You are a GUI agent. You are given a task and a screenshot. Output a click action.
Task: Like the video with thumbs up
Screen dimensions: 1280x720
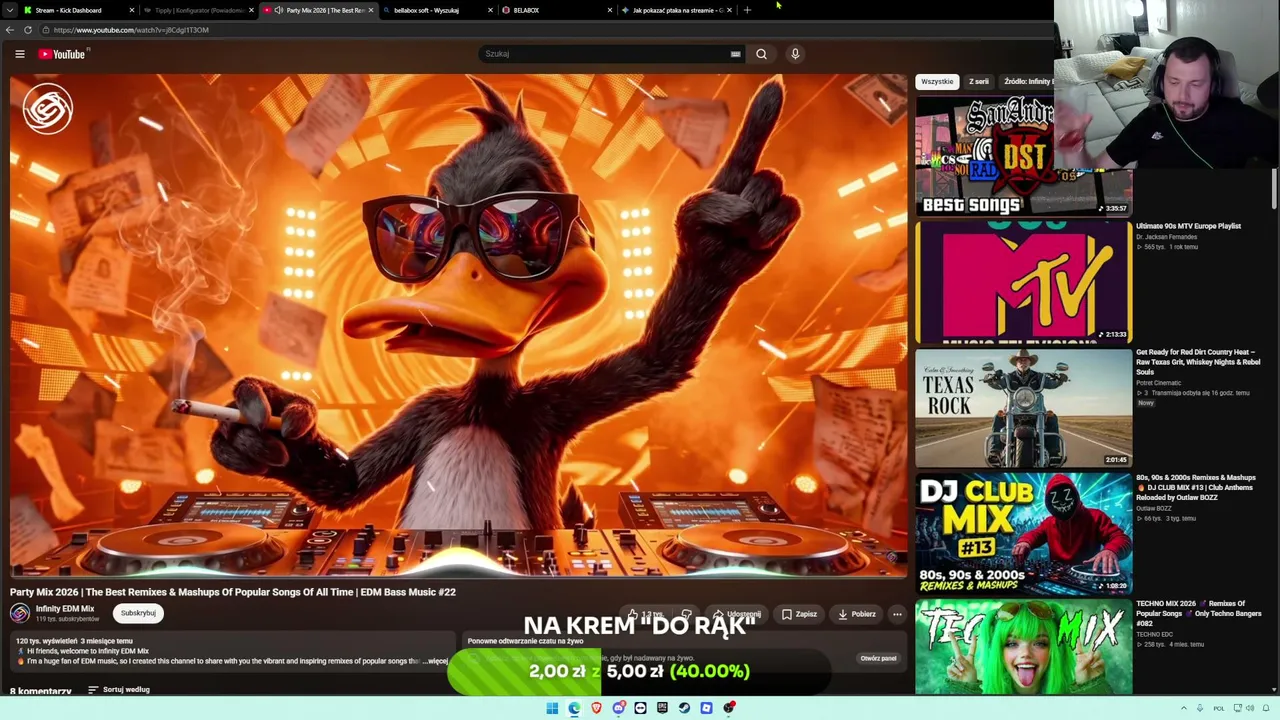(644, 614)
